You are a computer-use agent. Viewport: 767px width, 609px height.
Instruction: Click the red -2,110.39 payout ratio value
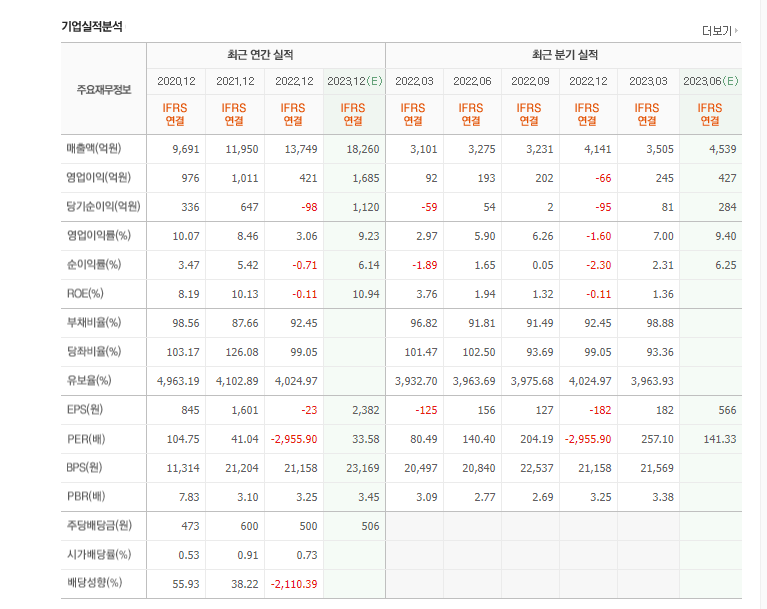(x=294, y=584)
